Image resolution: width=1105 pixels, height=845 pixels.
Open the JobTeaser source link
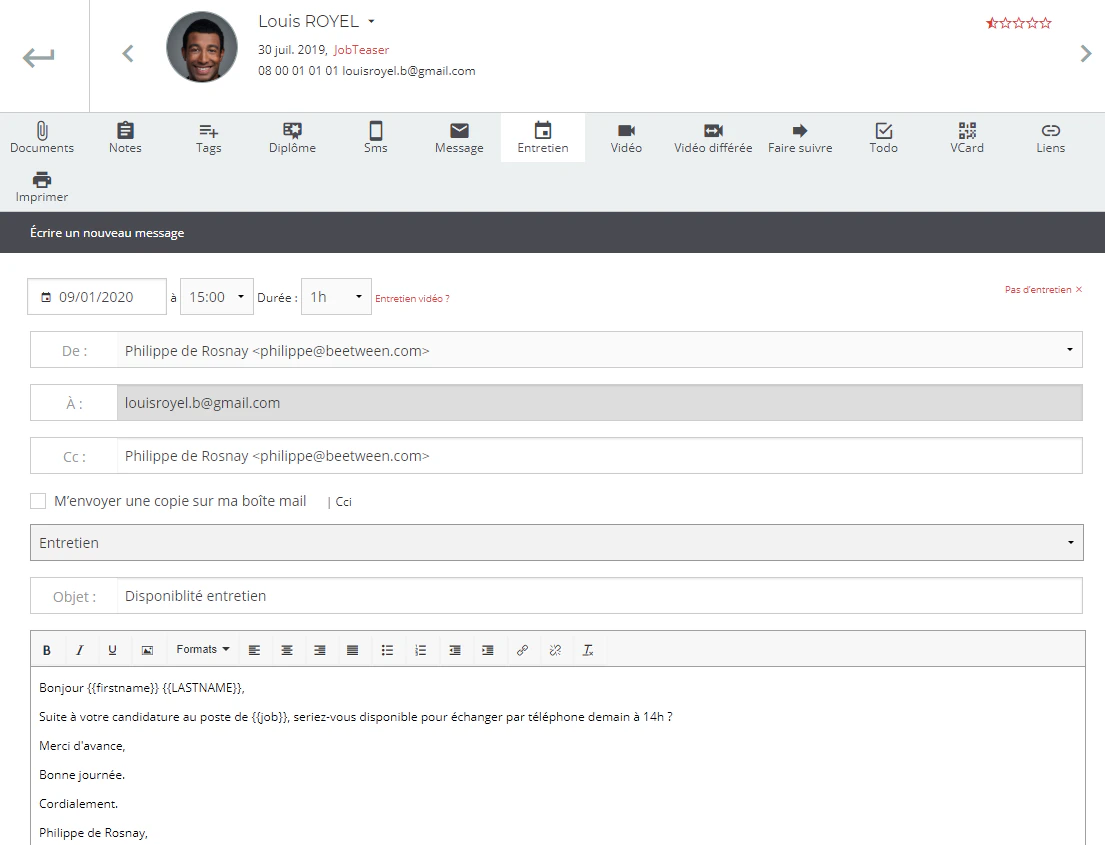[x=361, y=50]
